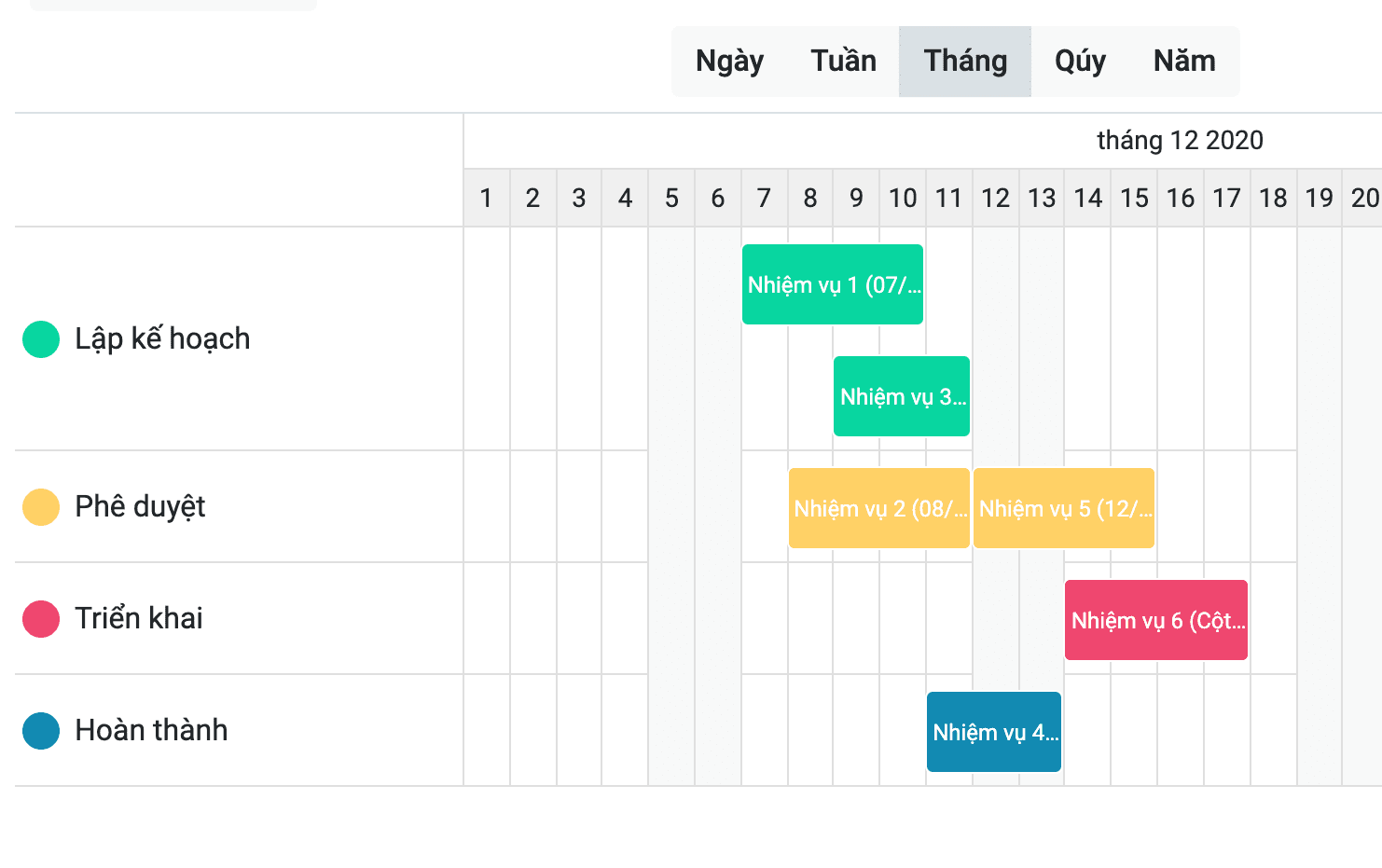Switch to the Qúy view tab

(x=1080, y=62)
